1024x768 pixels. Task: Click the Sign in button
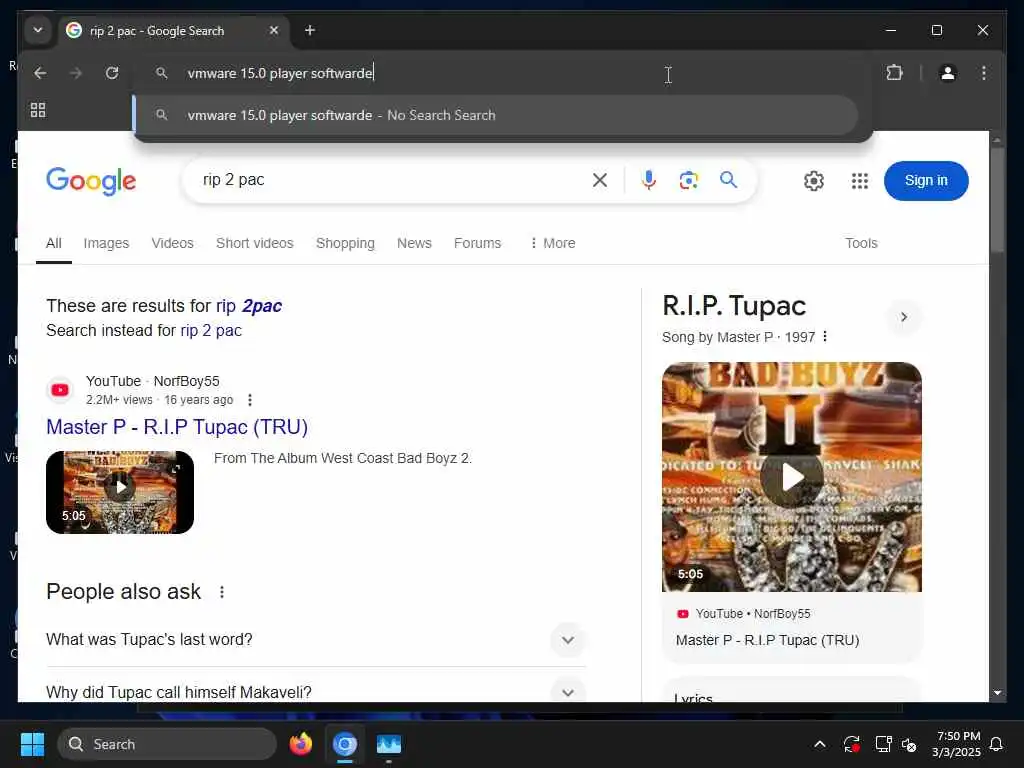click(925, 181)
